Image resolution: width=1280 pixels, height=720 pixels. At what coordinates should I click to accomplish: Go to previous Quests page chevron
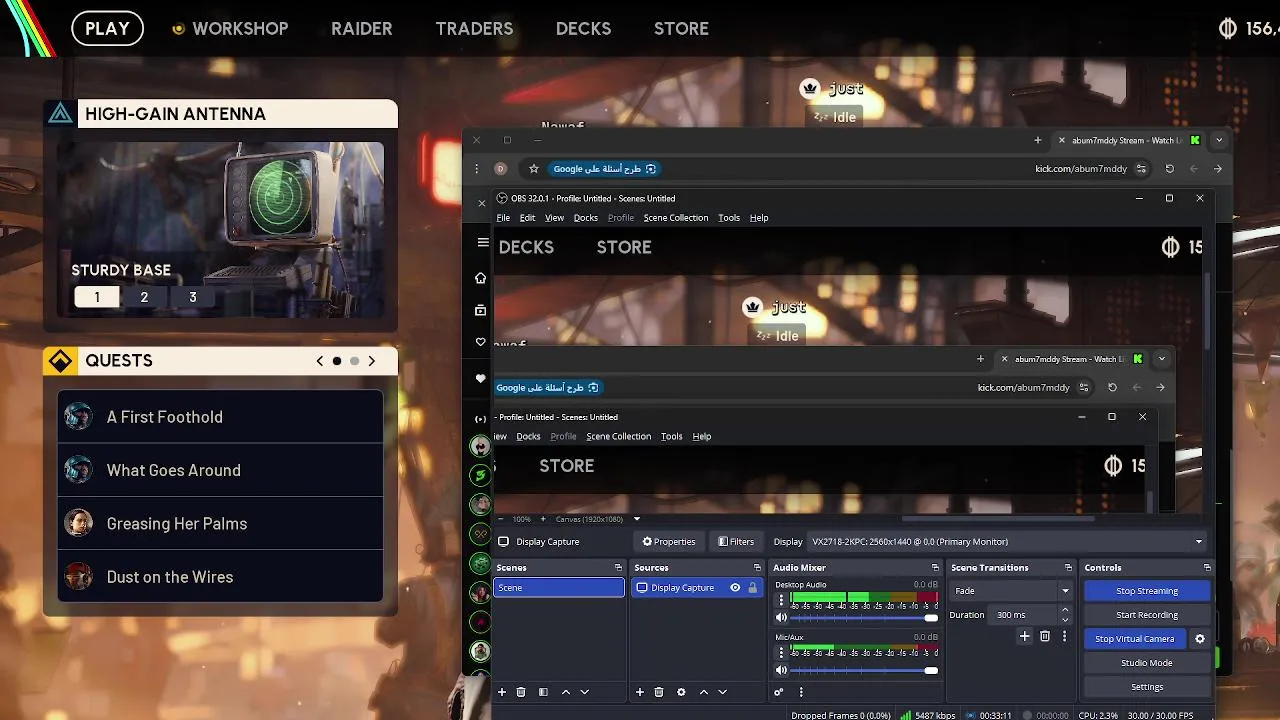tap(320, 361)
